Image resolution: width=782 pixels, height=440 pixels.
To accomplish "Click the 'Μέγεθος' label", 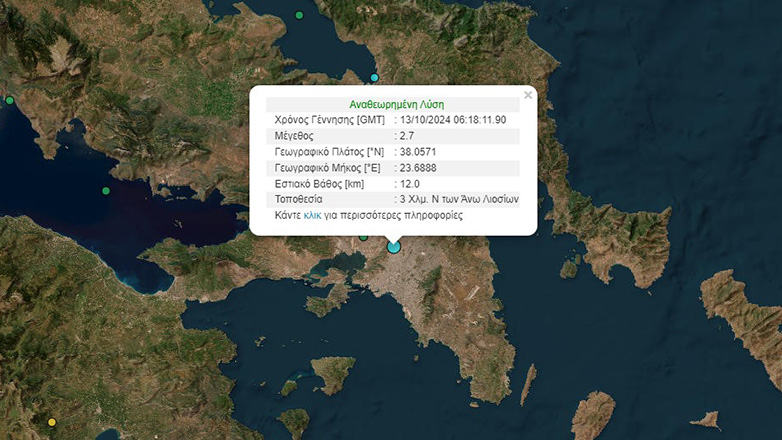I will 294,136.
